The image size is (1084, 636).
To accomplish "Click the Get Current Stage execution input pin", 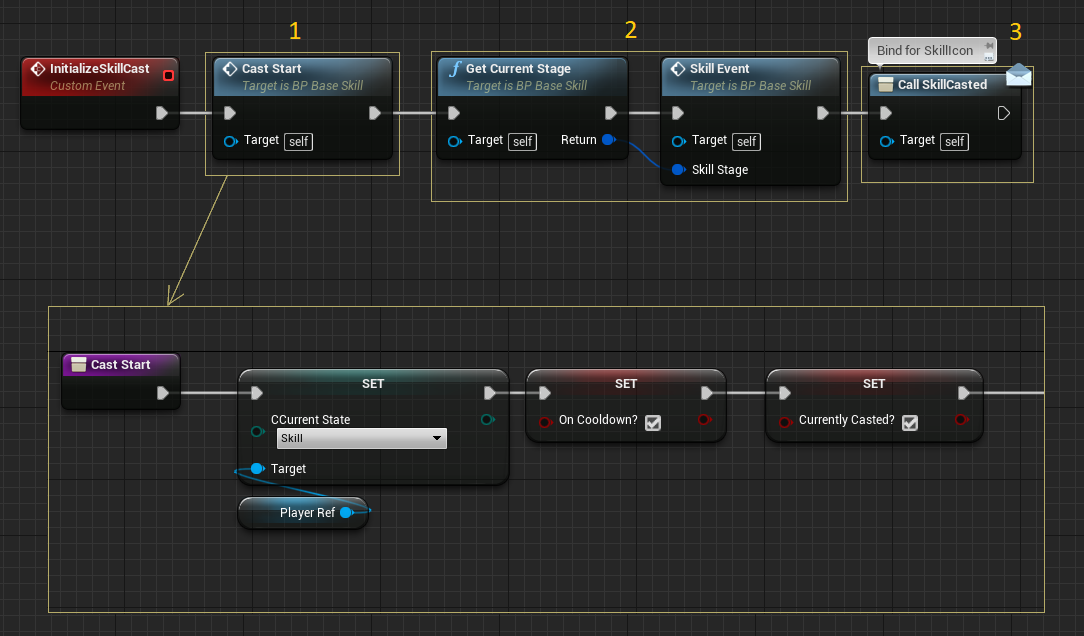I will 454,113.
